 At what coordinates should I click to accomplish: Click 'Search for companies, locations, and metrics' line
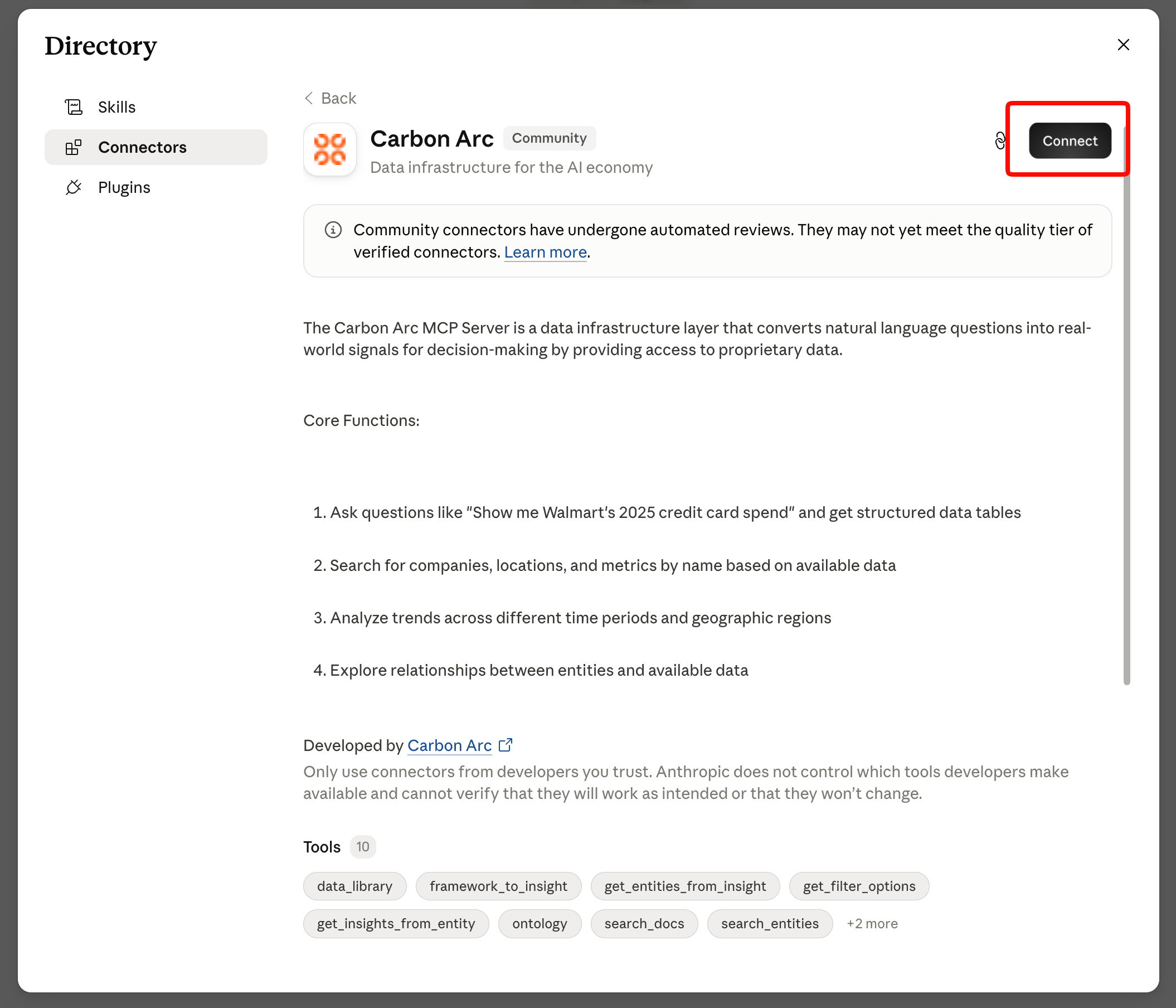613,566
